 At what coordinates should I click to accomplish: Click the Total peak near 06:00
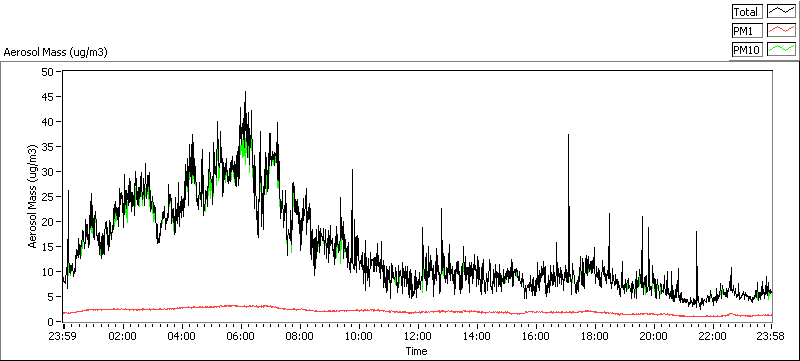[x=245, y=92]
